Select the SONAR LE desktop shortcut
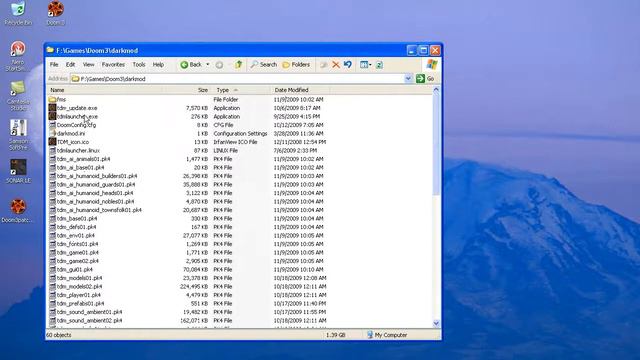 coord(18,171)
